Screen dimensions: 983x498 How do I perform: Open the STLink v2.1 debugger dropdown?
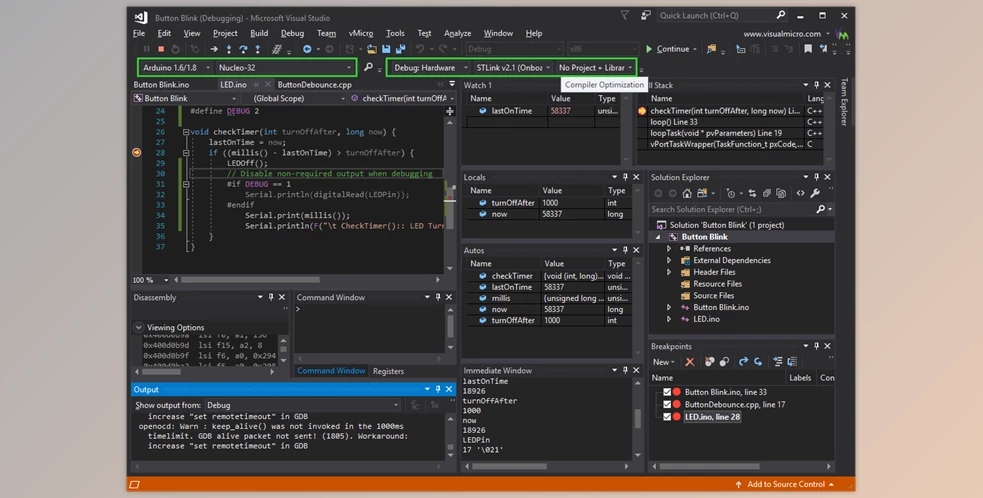[512, 68]
